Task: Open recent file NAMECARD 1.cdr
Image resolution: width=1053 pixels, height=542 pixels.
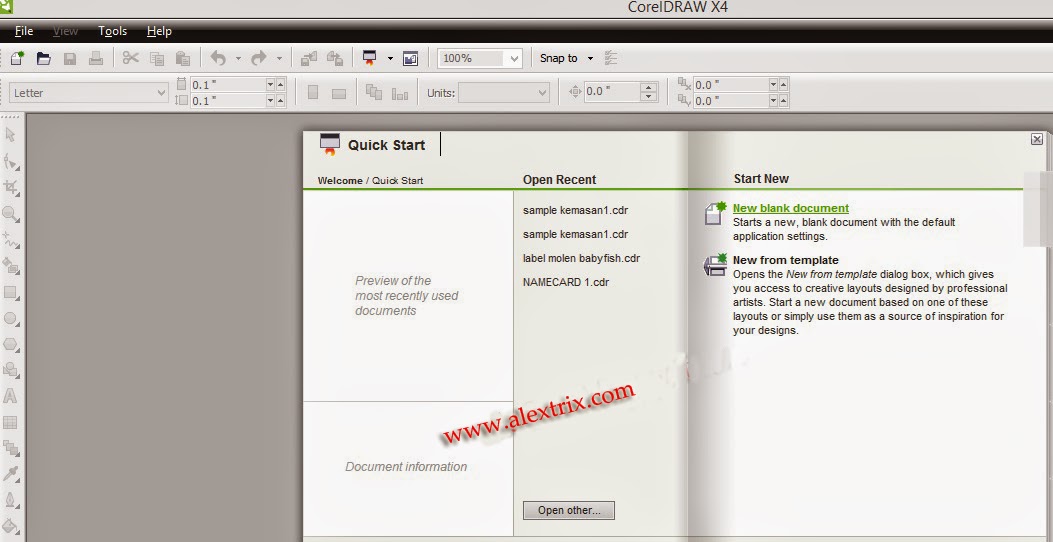Action: [565, 282]
